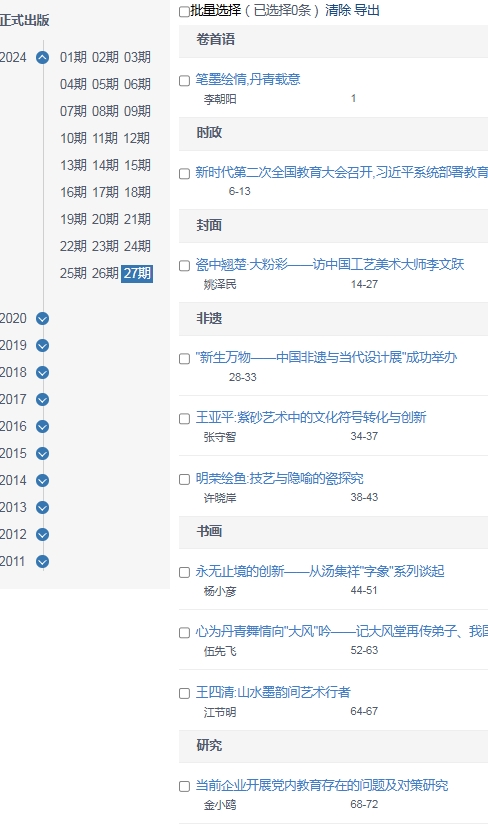The image size is (488, 825).
Task: Check the box beside 笔墨绘情,丹青载意
Action: coord(184,81)
